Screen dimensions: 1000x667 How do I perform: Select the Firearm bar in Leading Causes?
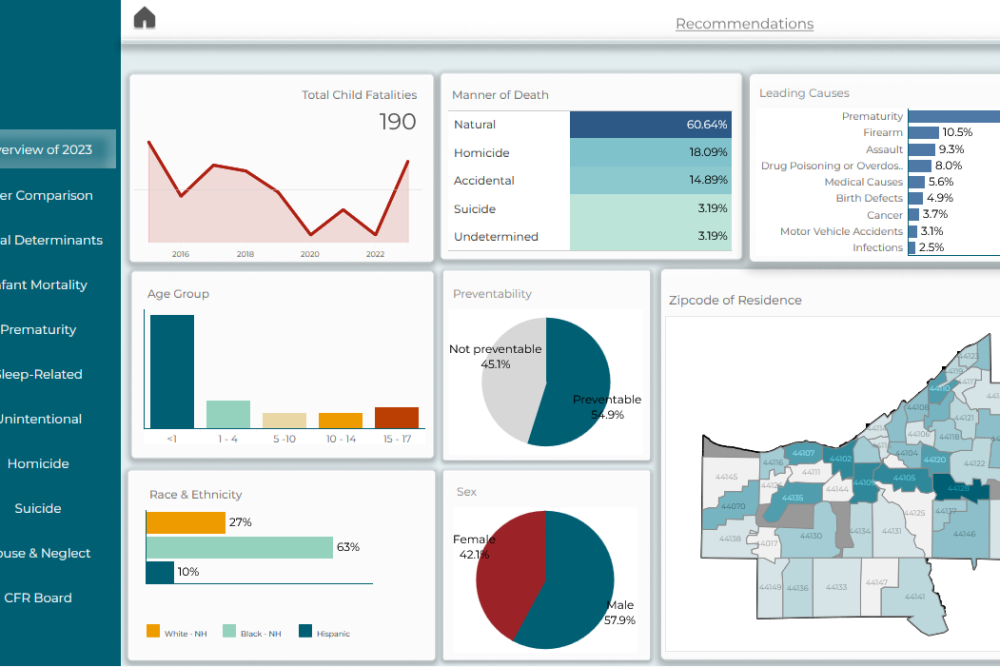[x=923, y=133]
